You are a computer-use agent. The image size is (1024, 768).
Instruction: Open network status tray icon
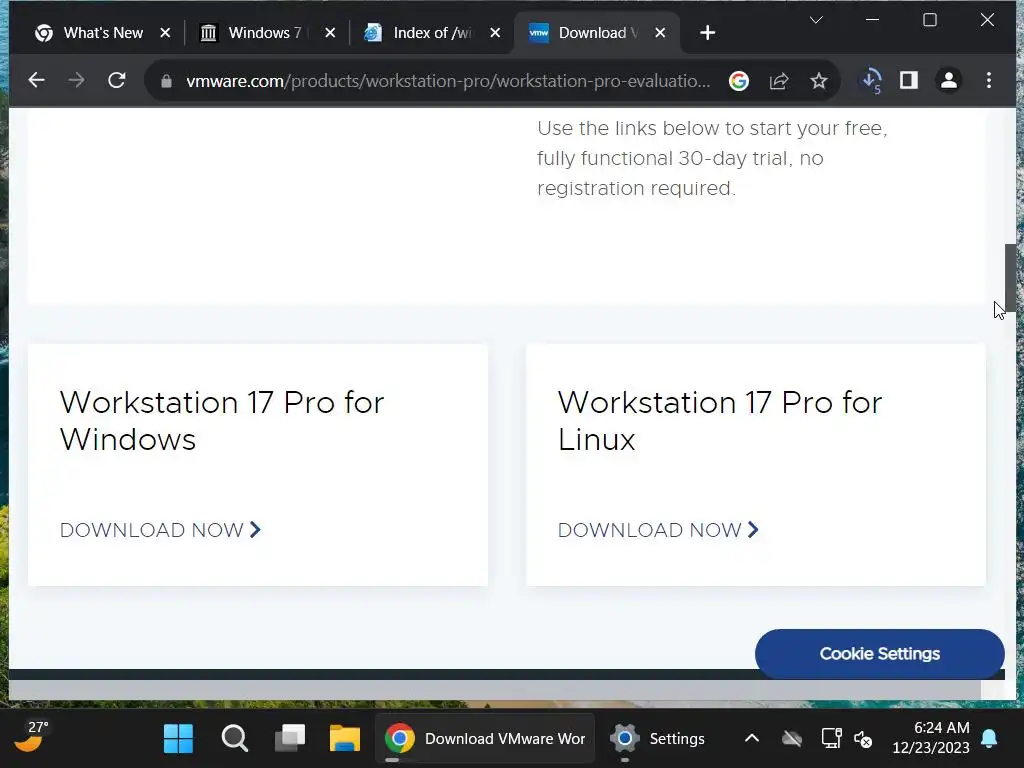click(x=831, y=739)
